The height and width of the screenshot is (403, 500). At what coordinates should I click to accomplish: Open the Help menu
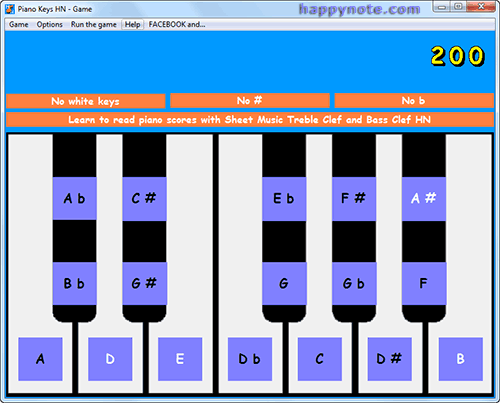click(x=132, y=24)
